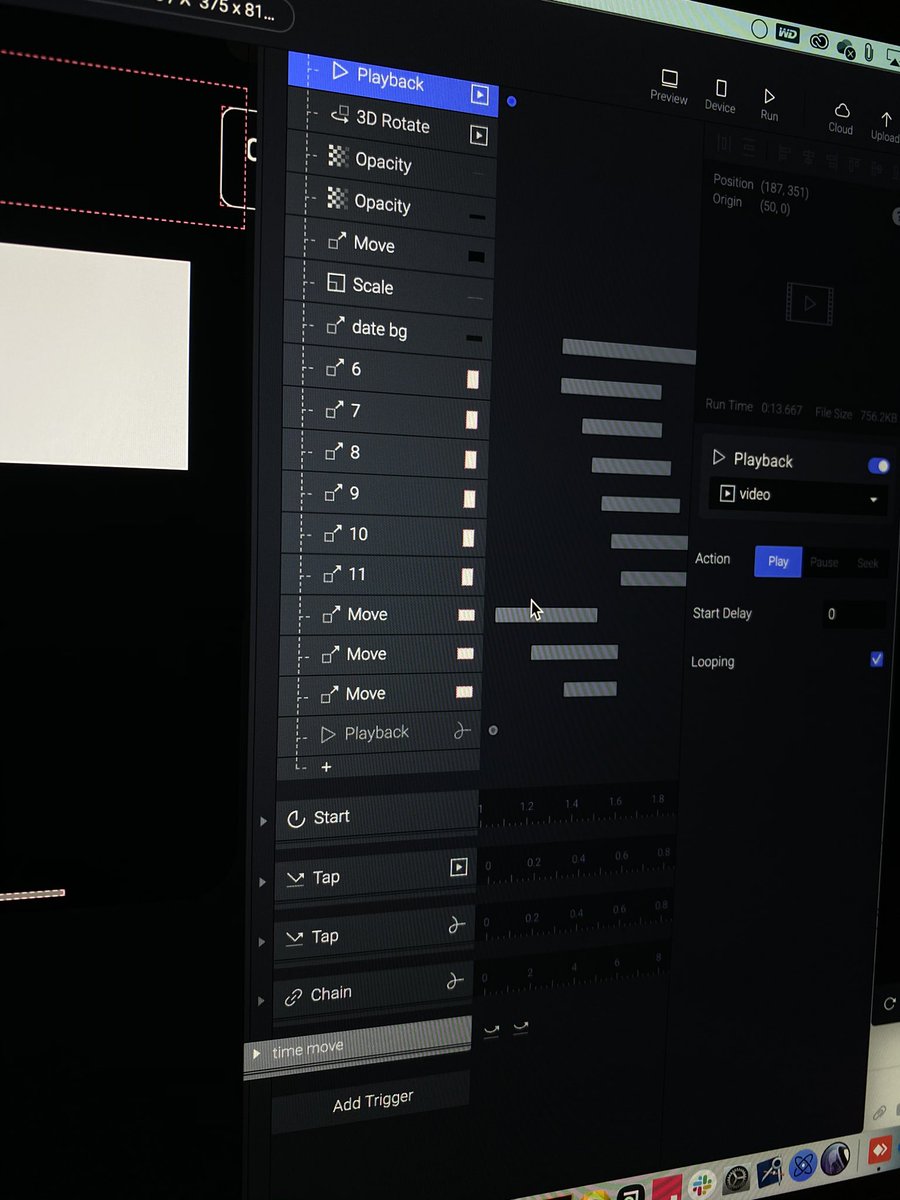Click the component icon on dimmed Playback row

[461, 732]
